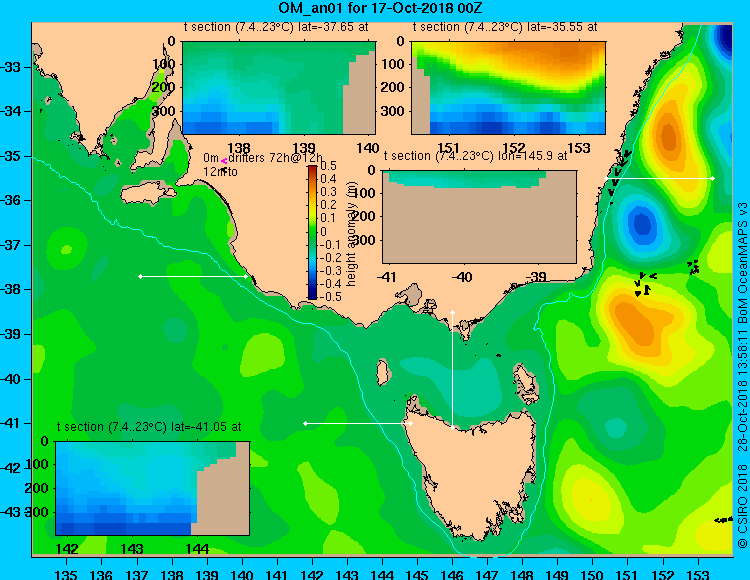Click the height anomaly colour bar
This screenshot has height=580, width=750.
pos(312,232)
